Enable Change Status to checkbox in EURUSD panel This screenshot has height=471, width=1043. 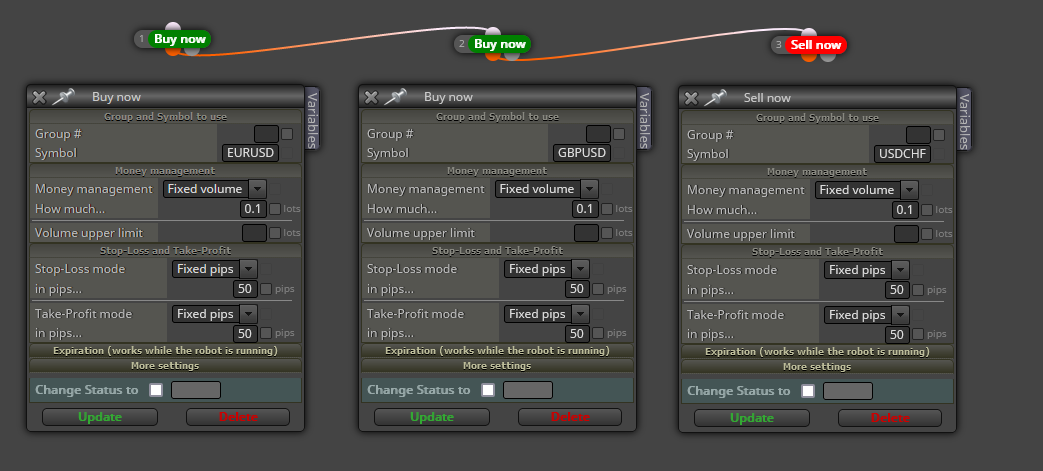156,390
